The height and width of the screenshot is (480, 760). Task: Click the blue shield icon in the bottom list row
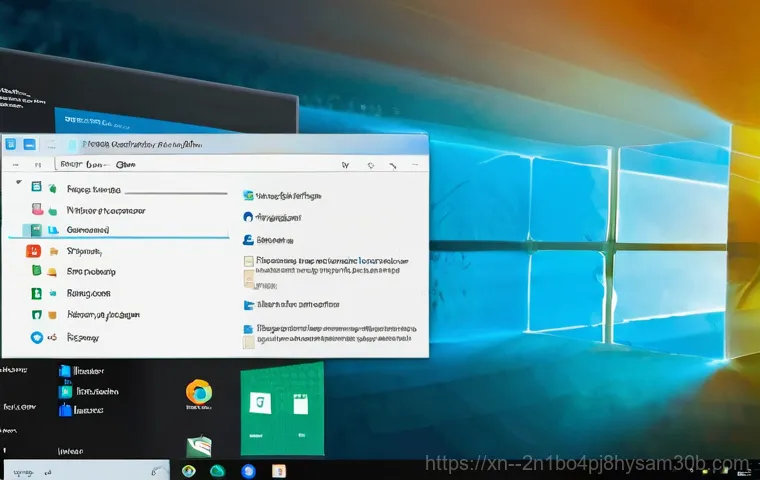coord(37,338)
